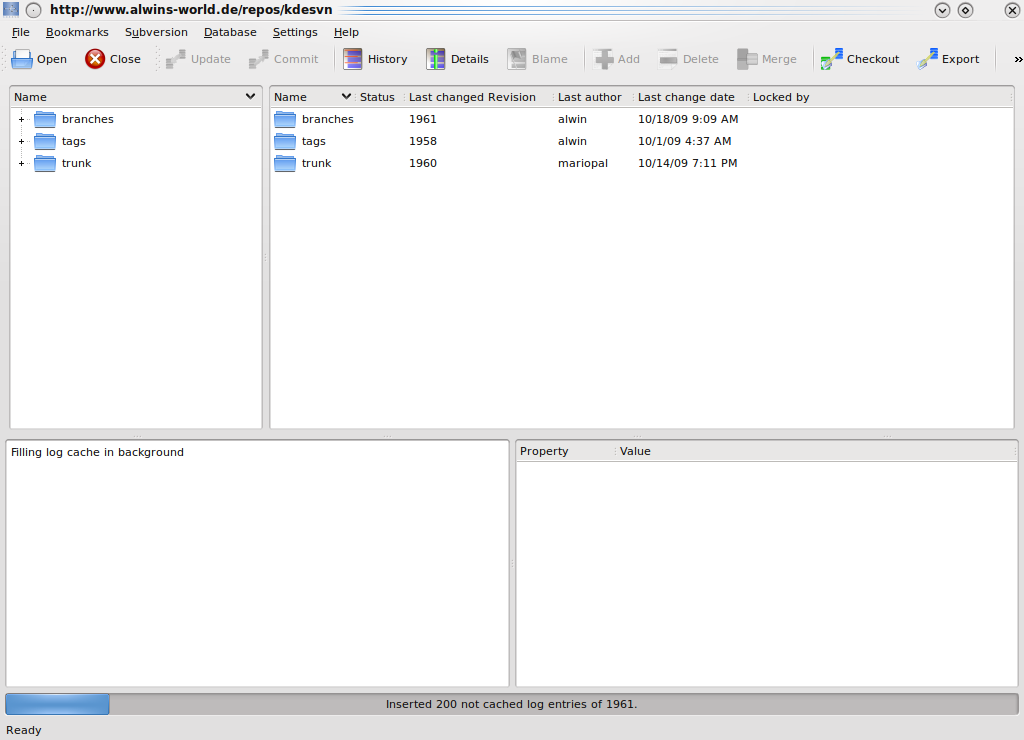Select the trunk folder in file list
Viewport: 1024px width, 740px height.
pyautogui.click(x=316, y=163)
